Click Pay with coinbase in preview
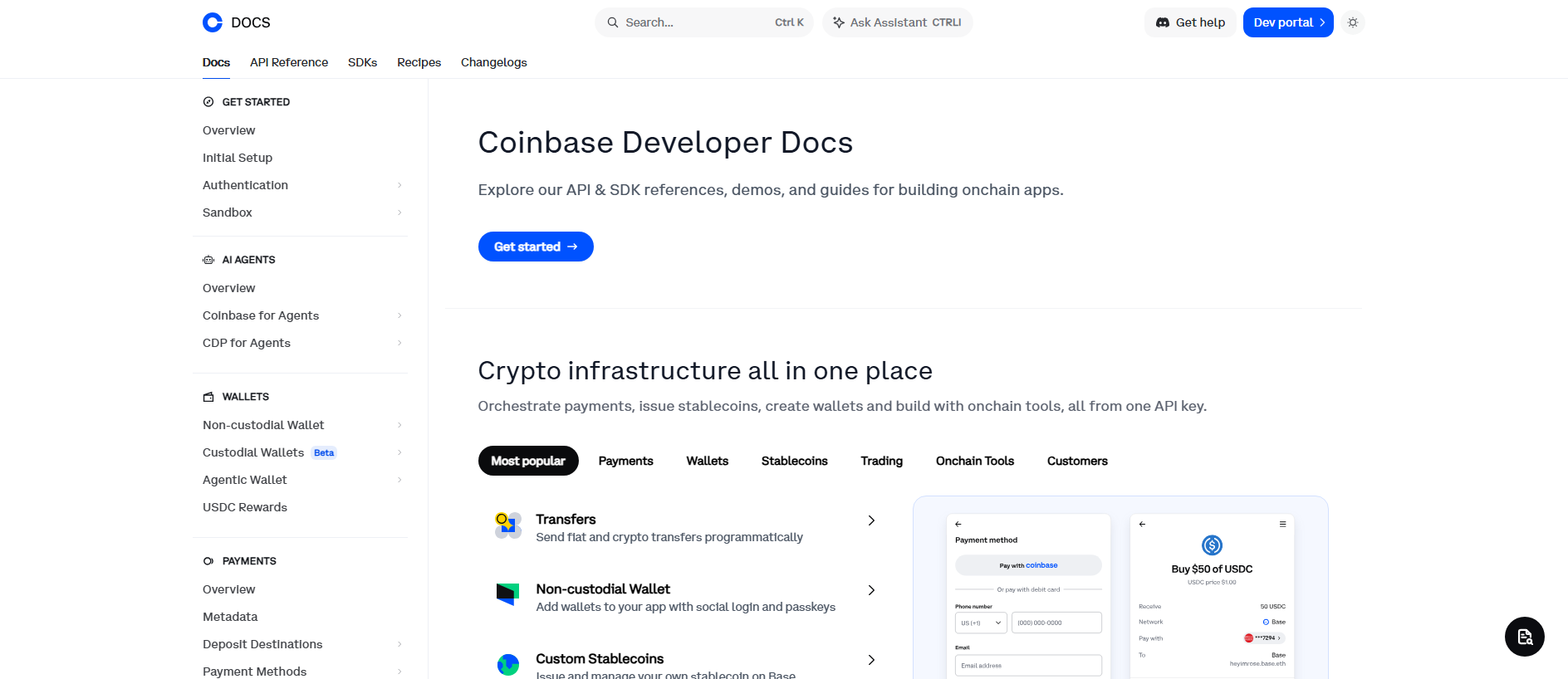 (x=1028, y=565)
